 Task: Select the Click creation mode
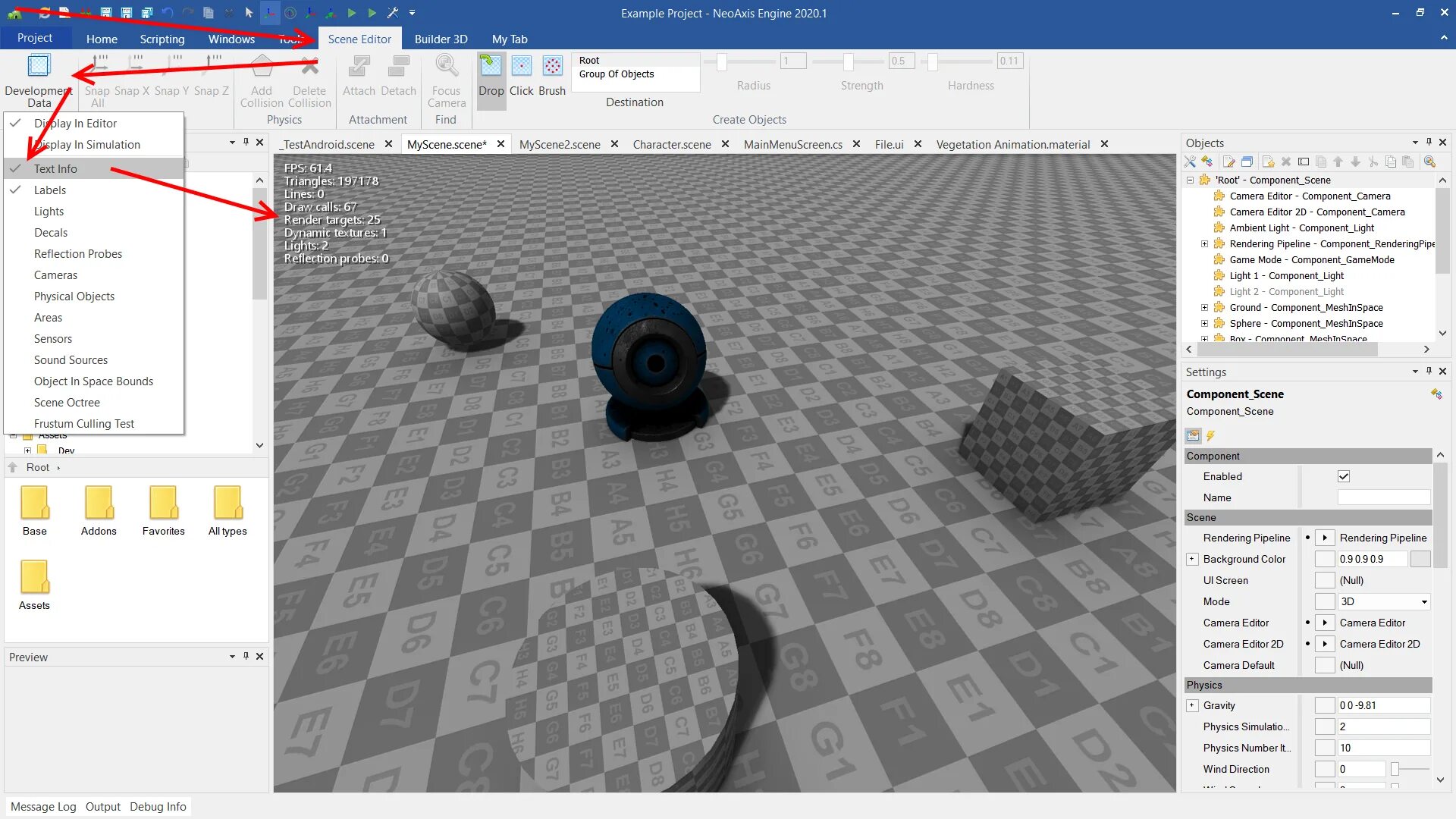pos(521,67)
